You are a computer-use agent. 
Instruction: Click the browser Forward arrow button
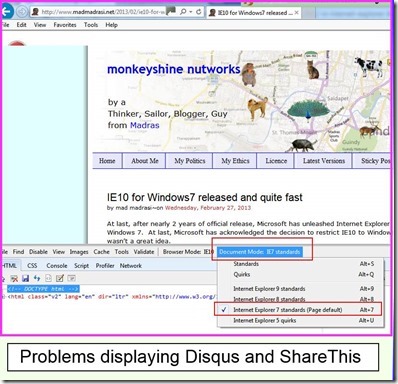click(22, 12)
